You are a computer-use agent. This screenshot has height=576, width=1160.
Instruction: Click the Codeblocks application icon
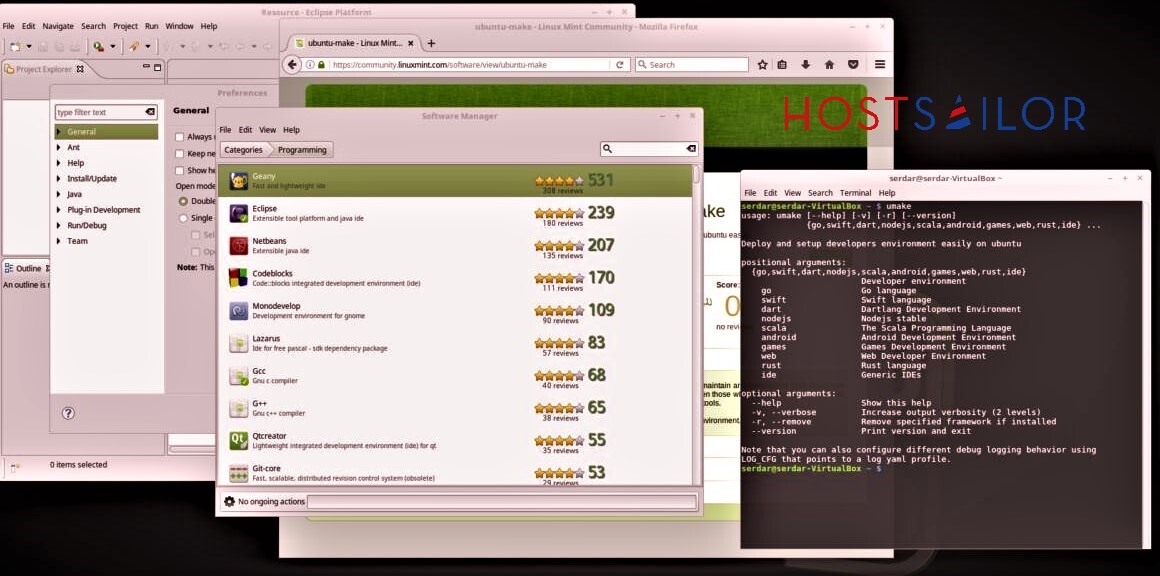(x=239, y=278)
